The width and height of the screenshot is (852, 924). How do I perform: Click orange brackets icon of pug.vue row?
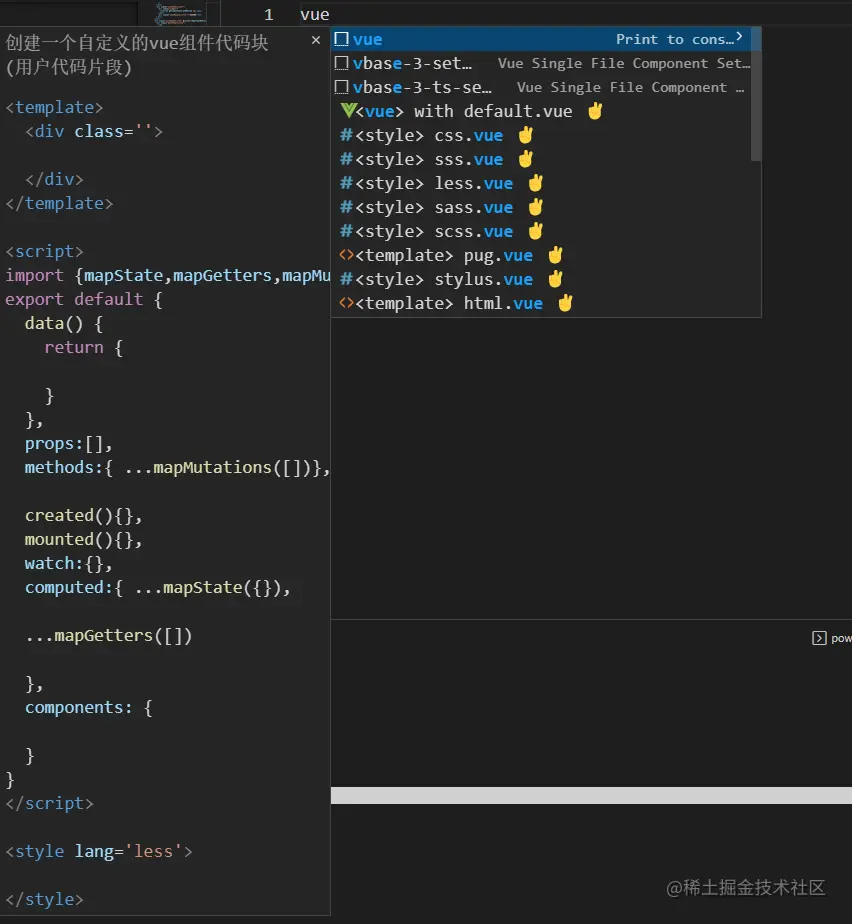(x=346, y=255)
